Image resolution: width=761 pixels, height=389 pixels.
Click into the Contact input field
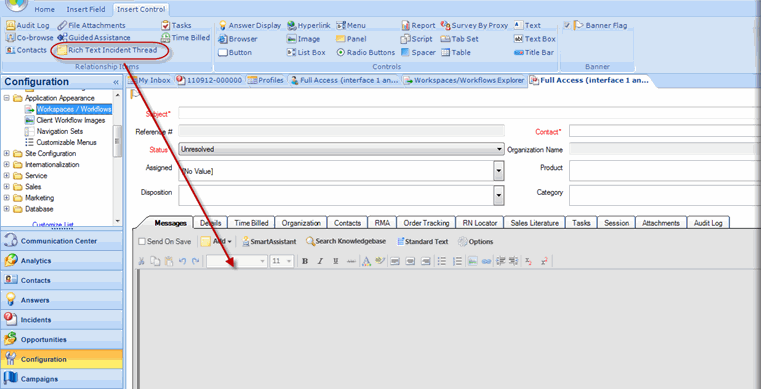click(x=665, y=131)
